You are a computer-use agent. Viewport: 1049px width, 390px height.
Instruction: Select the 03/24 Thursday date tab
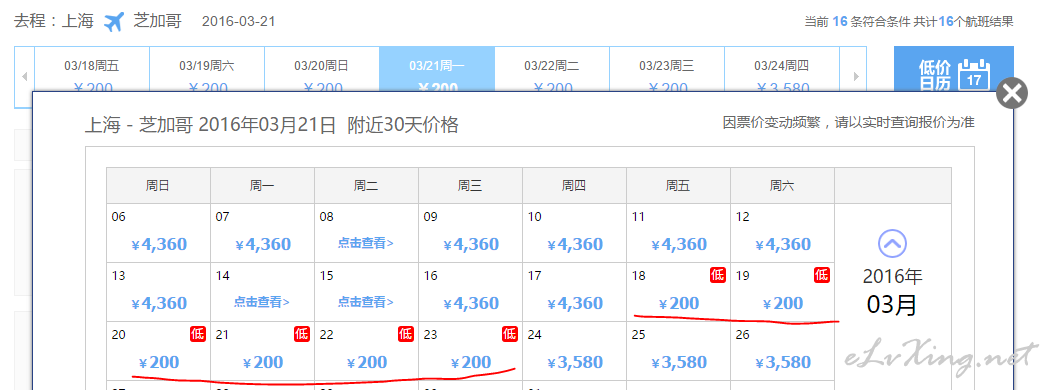[782, 69]
